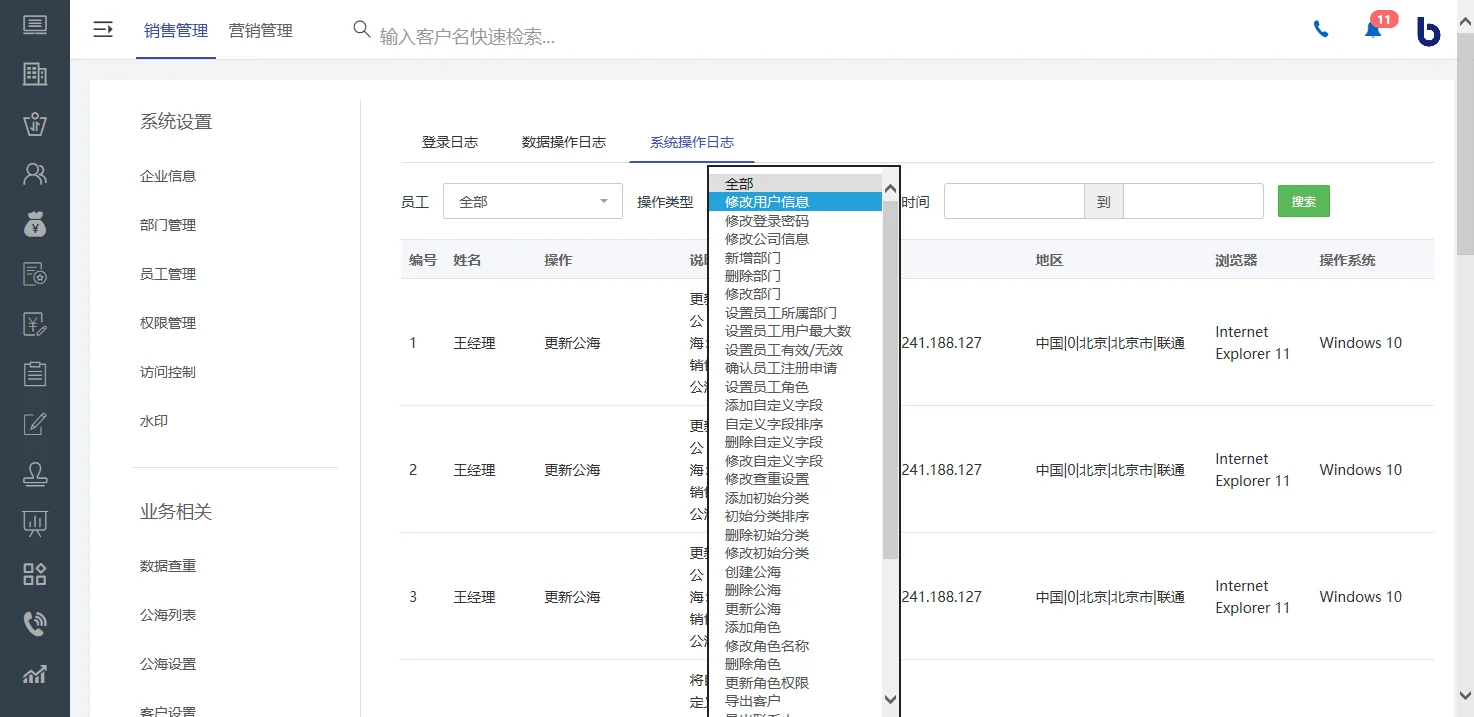Select 修改查重设置 option
The height and width of the screenshot is (717, 1474).
click(795, 479)
